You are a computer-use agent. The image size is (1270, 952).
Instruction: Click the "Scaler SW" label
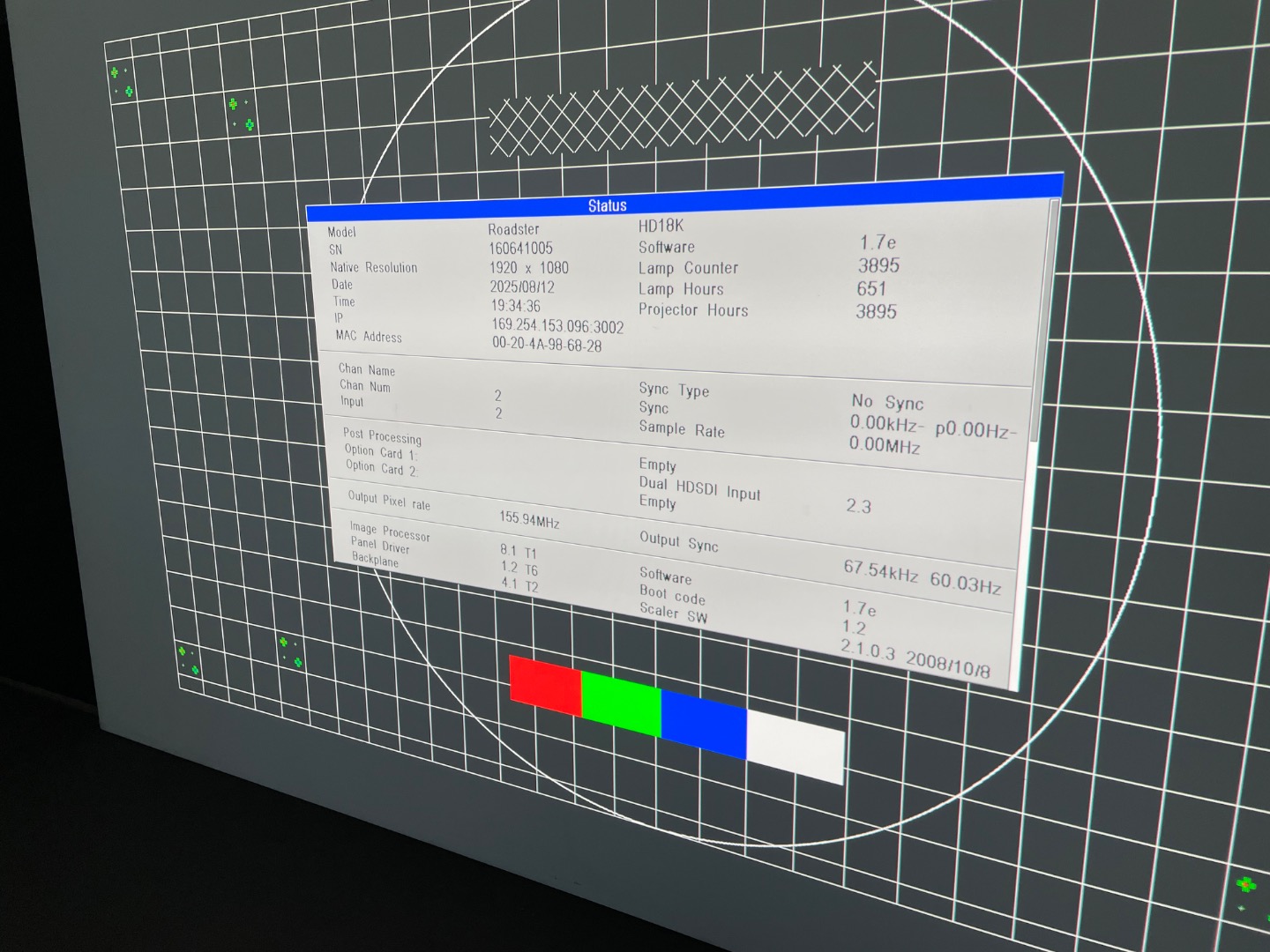pyautogui.click(x=673, y=614)
